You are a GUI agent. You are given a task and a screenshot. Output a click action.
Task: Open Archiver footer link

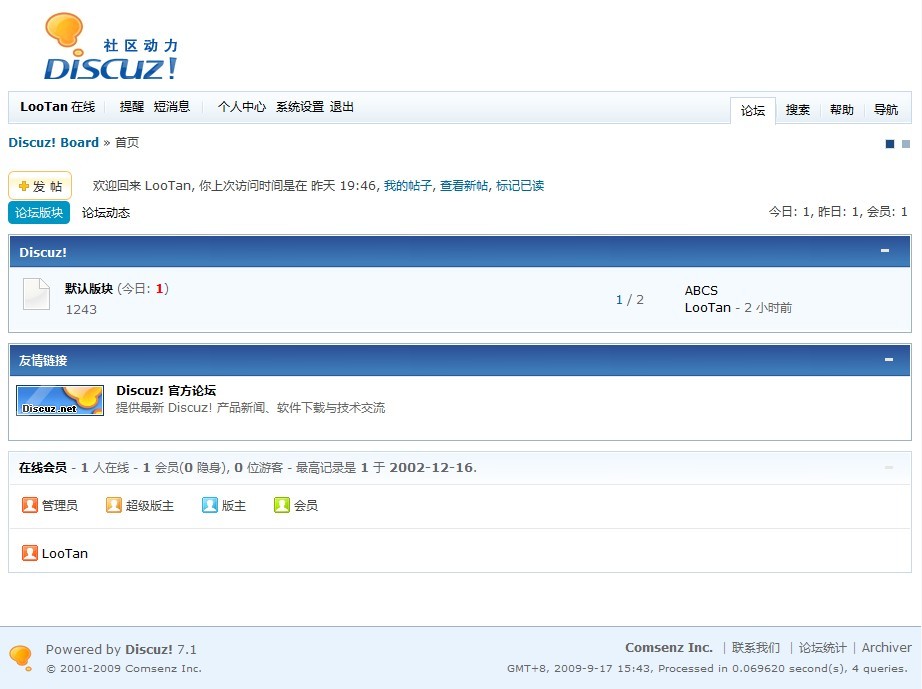tap(887, 648)
